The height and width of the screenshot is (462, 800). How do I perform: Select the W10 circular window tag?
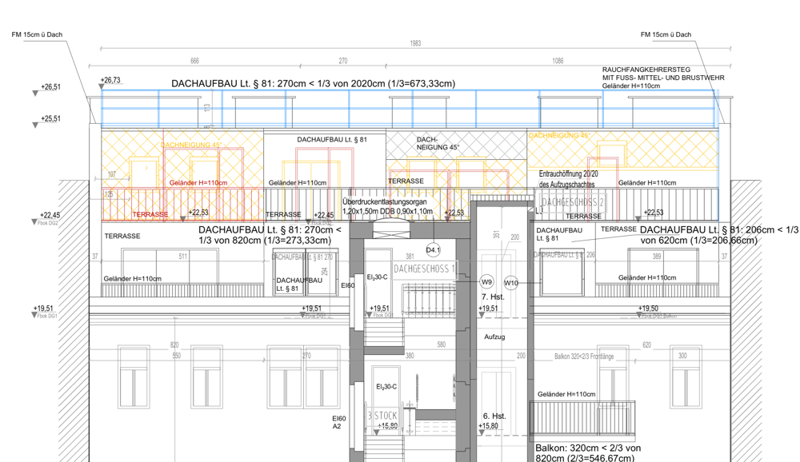coord(511,282)
